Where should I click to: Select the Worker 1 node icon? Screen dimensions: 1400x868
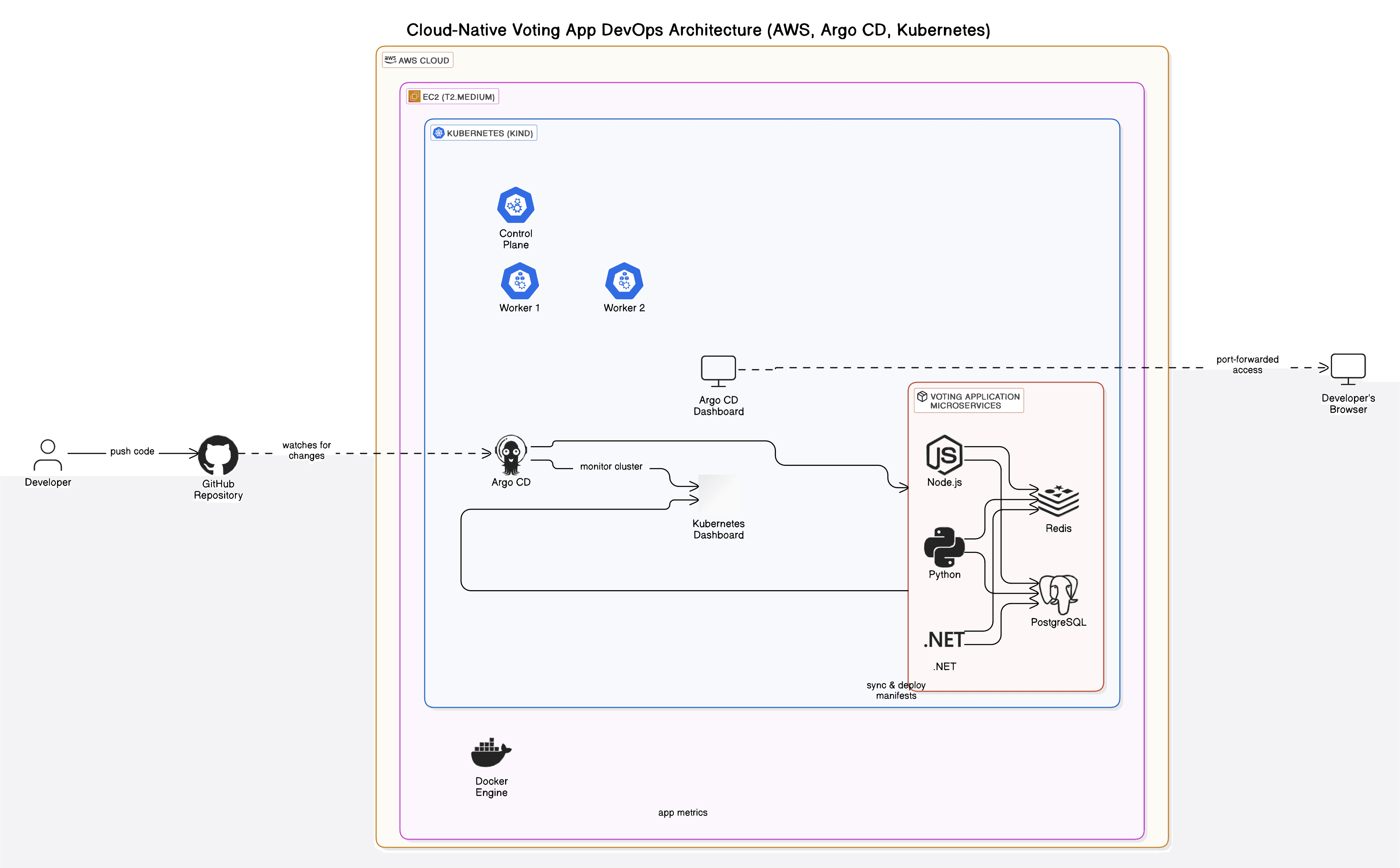[519, 281]
